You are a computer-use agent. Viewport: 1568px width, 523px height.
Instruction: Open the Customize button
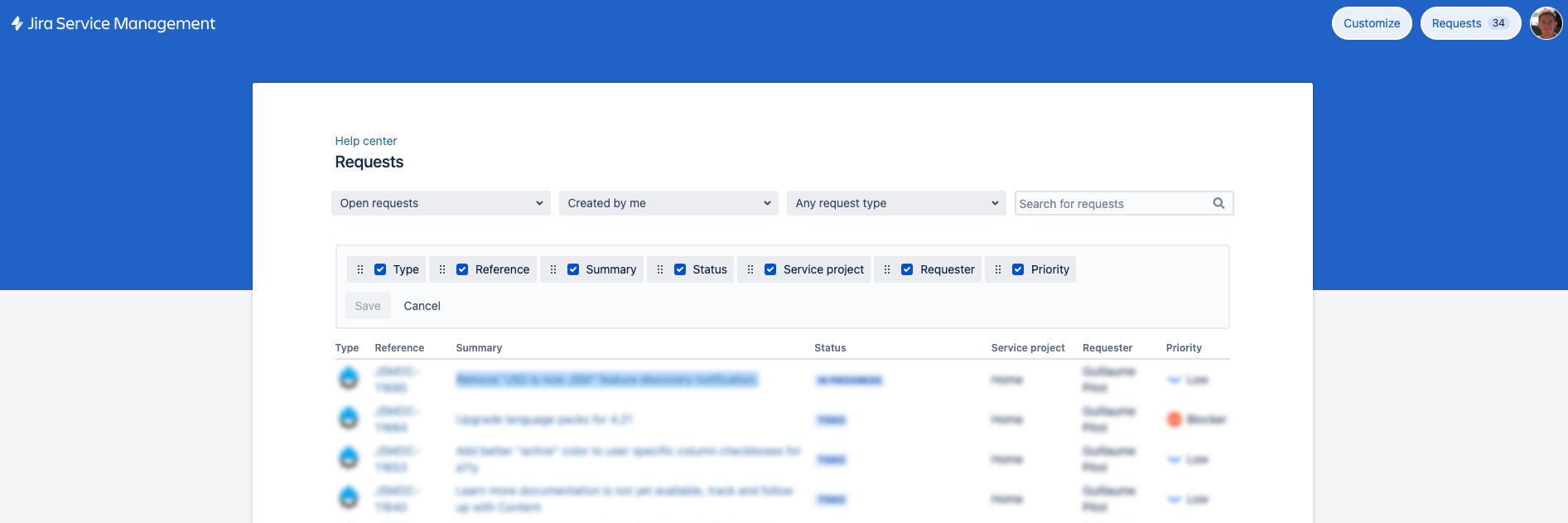pos(1371,23)
